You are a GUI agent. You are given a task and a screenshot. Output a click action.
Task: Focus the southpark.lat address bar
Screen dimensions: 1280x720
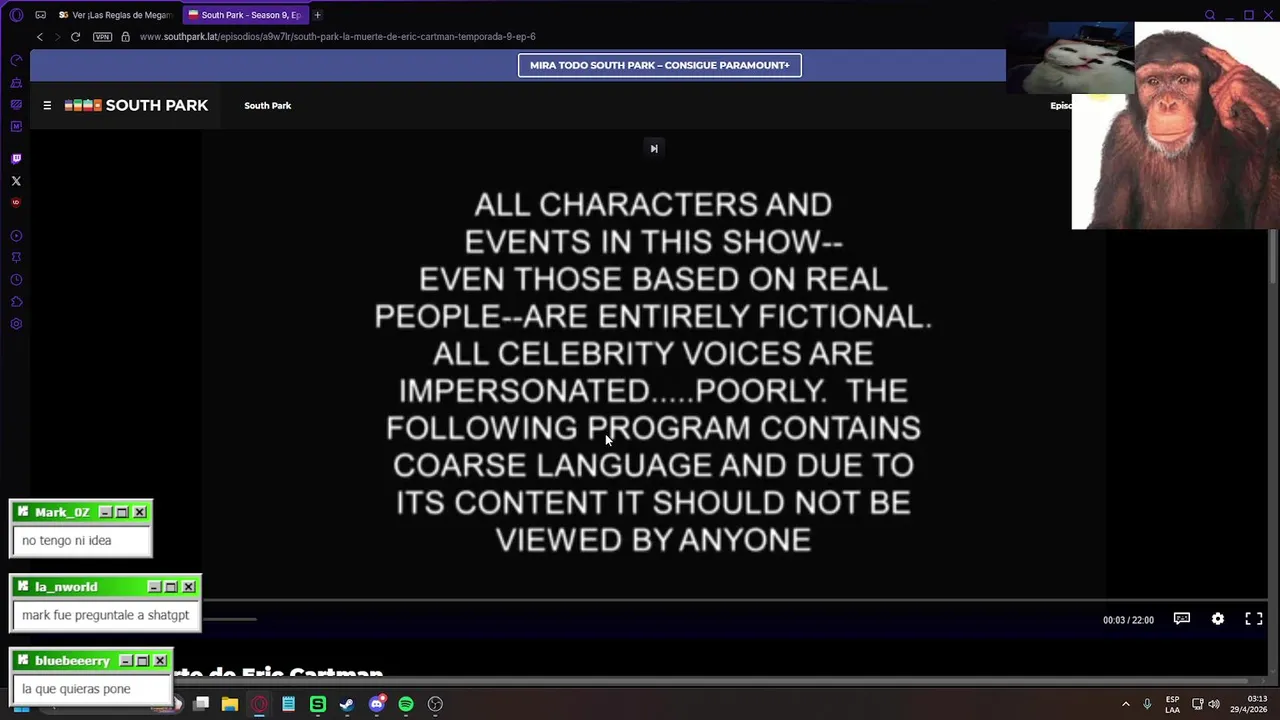coord(337,37)
